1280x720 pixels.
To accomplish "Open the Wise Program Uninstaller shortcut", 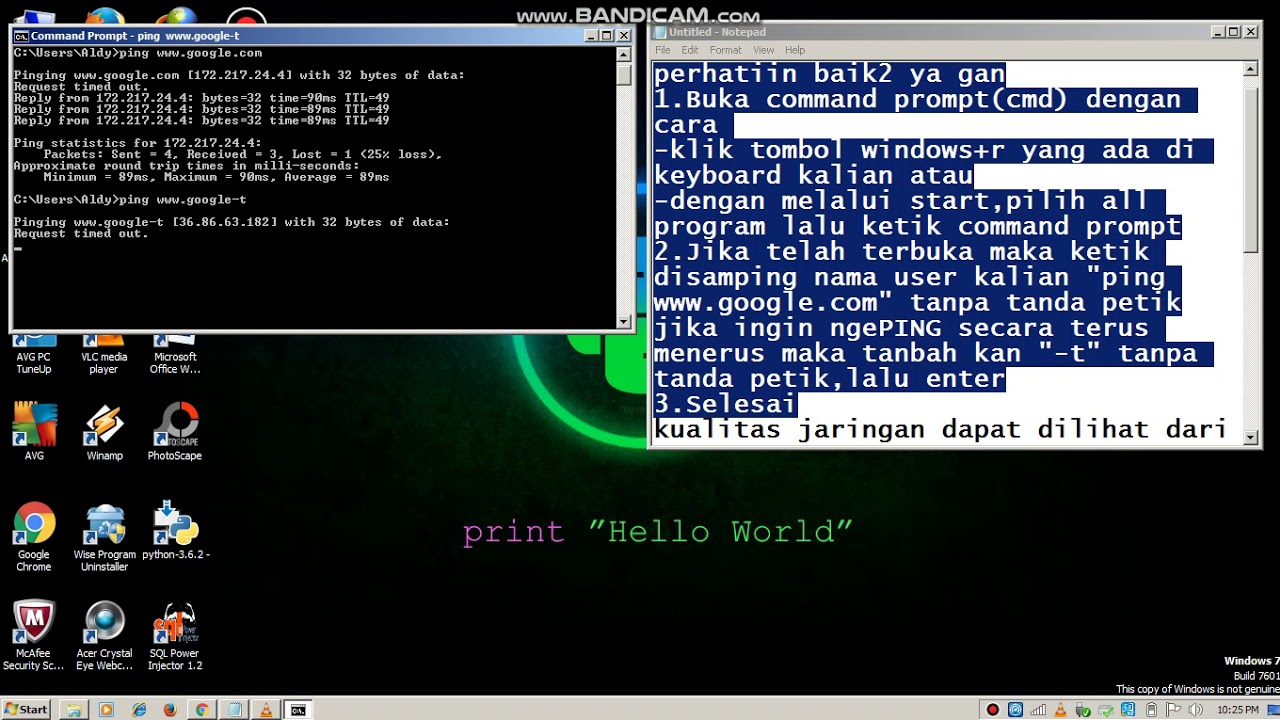I will [104, 536].
